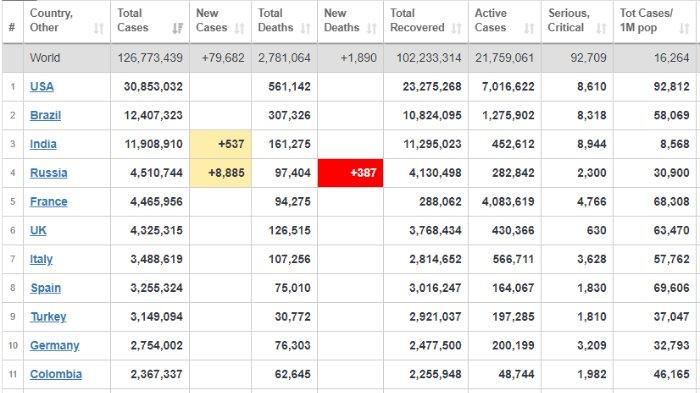The height and width of the screenshot is (393, 700).
Task: Open the USA country link
Action: pyautogui.click(x=42, y=87)
